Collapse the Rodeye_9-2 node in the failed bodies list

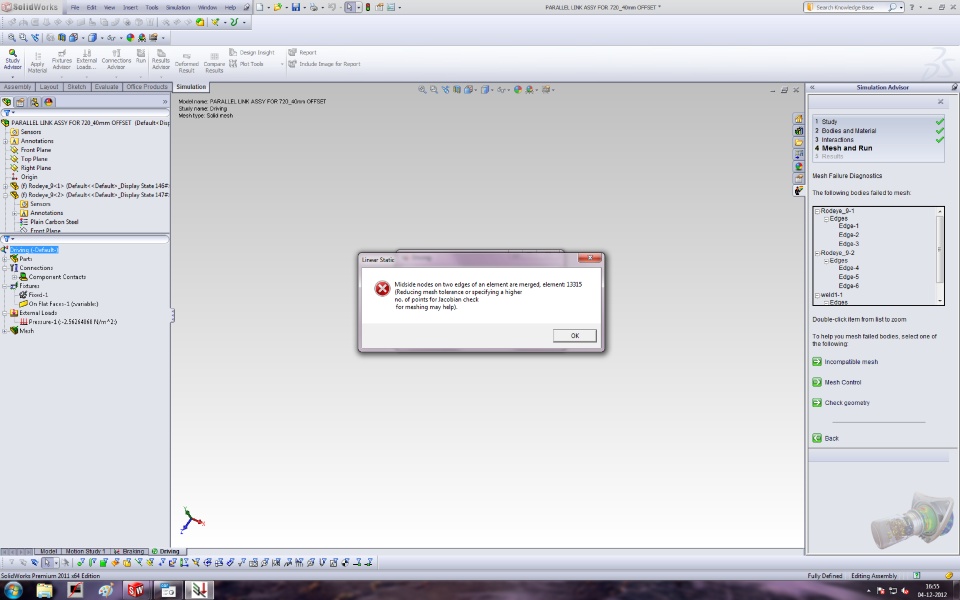[817, 253]
